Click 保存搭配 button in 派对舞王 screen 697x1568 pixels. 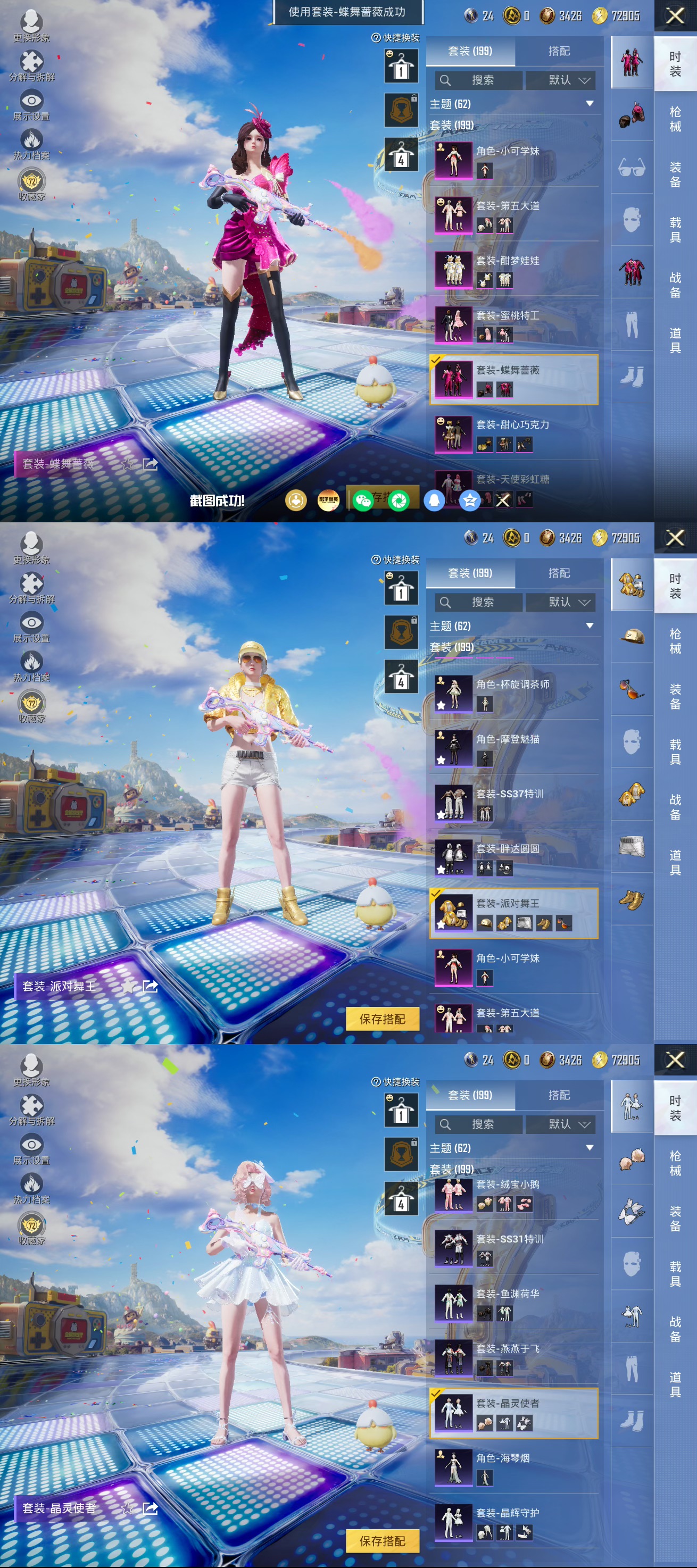tap(382, 1019)
